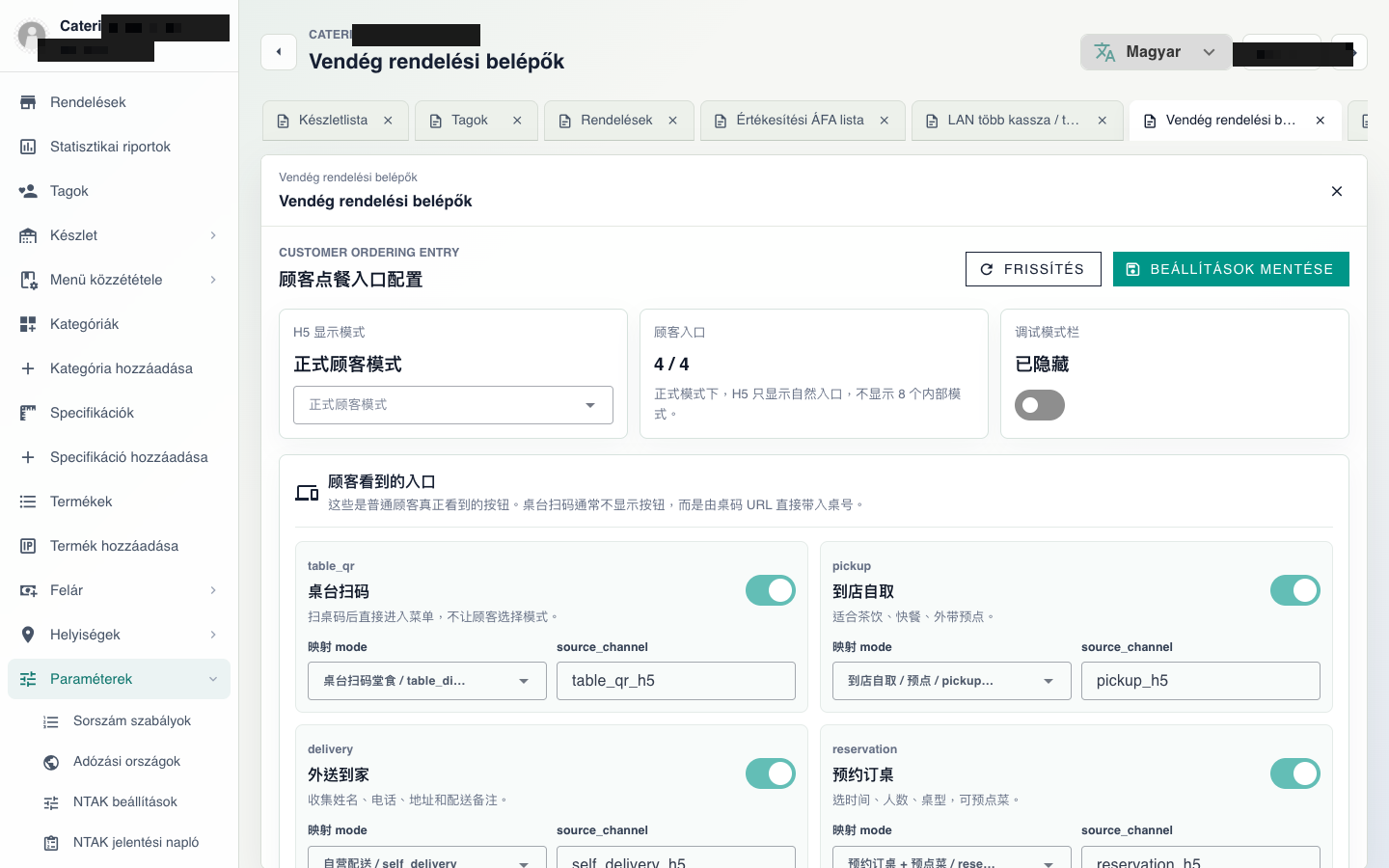Image resolution: width=1389 pixels, height=868 pixels.
Task: Click the Felár icon in sidebar
Action: 28,590
